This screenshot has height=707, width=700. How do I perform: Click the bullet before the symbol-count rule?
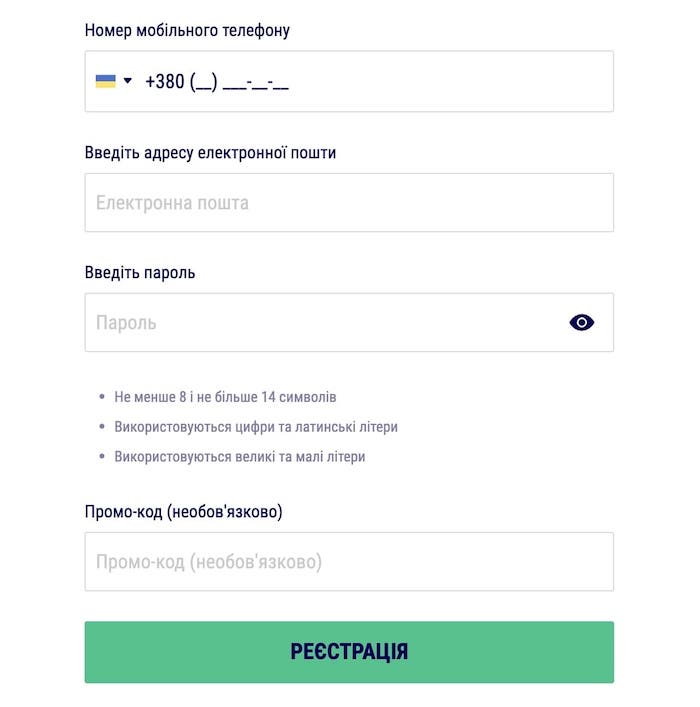[x=102, y=397]
